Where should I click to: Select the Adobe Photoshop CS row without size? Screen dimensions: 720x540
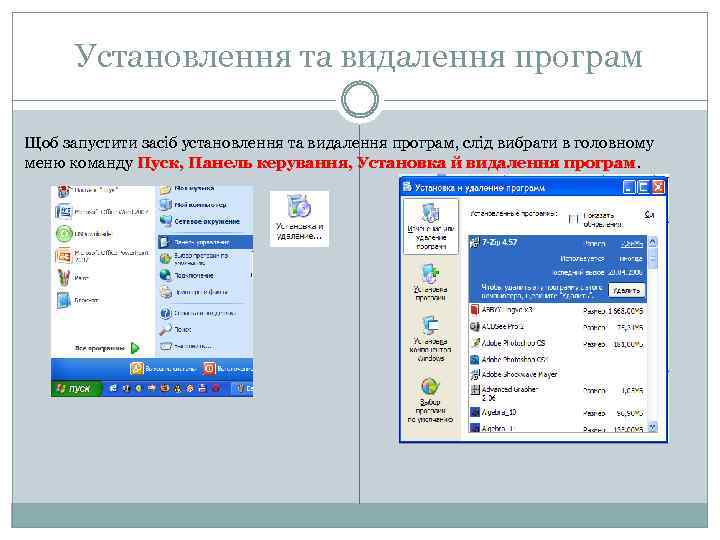coord(557,359)
